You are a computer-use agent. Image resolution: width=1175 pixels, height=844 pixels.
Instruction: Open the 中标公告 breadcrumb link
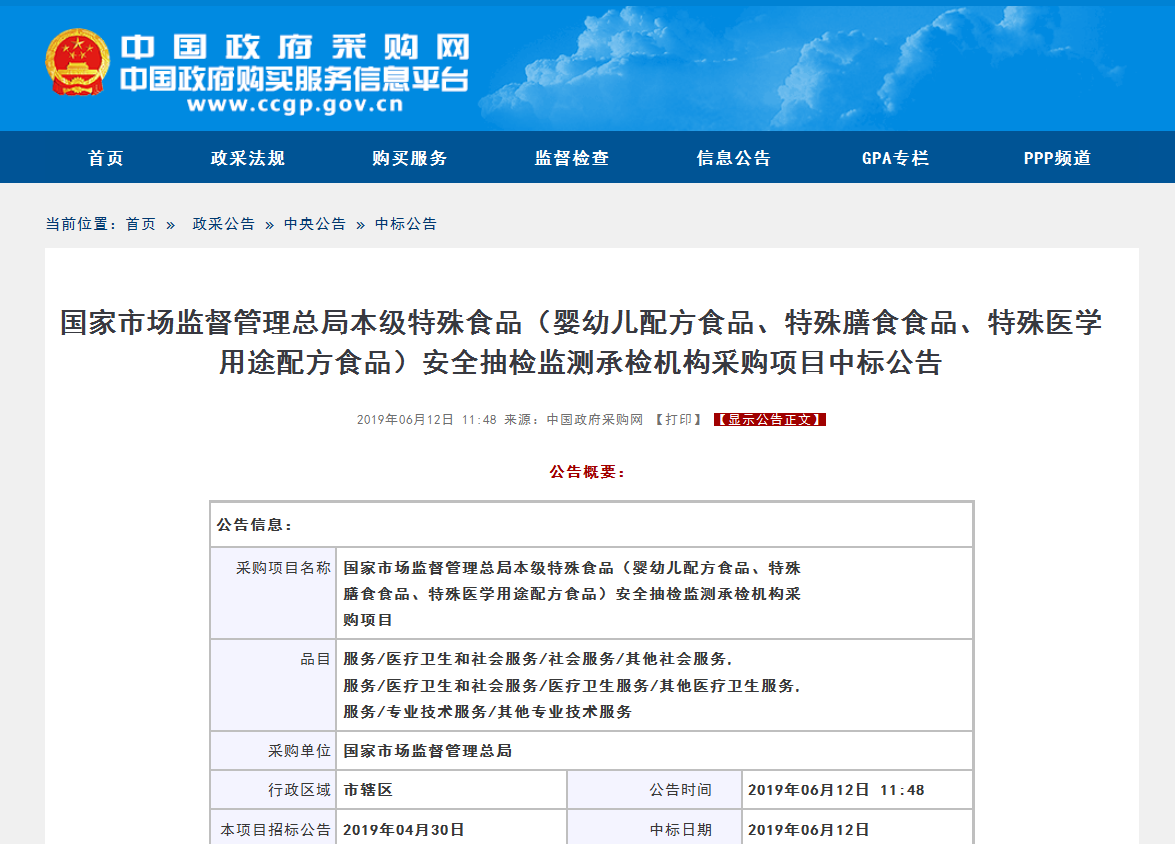coord(405,224)
